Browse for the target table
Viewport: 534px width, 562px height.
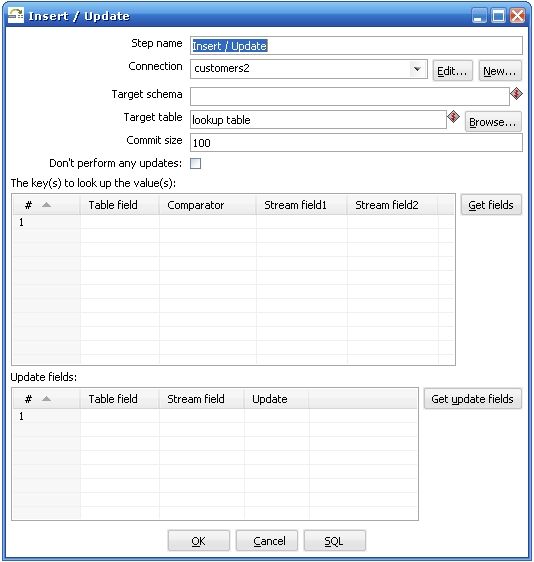[x=493, y=122]
